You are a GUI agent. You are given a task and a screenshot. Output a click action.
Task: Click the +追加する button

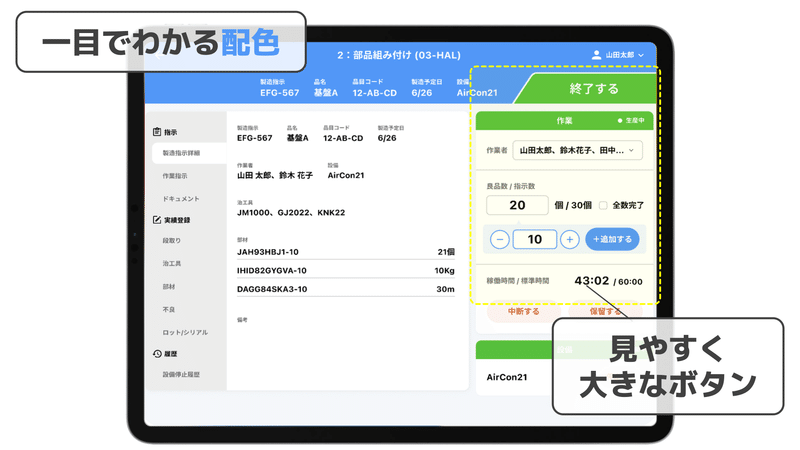[612, 239]
